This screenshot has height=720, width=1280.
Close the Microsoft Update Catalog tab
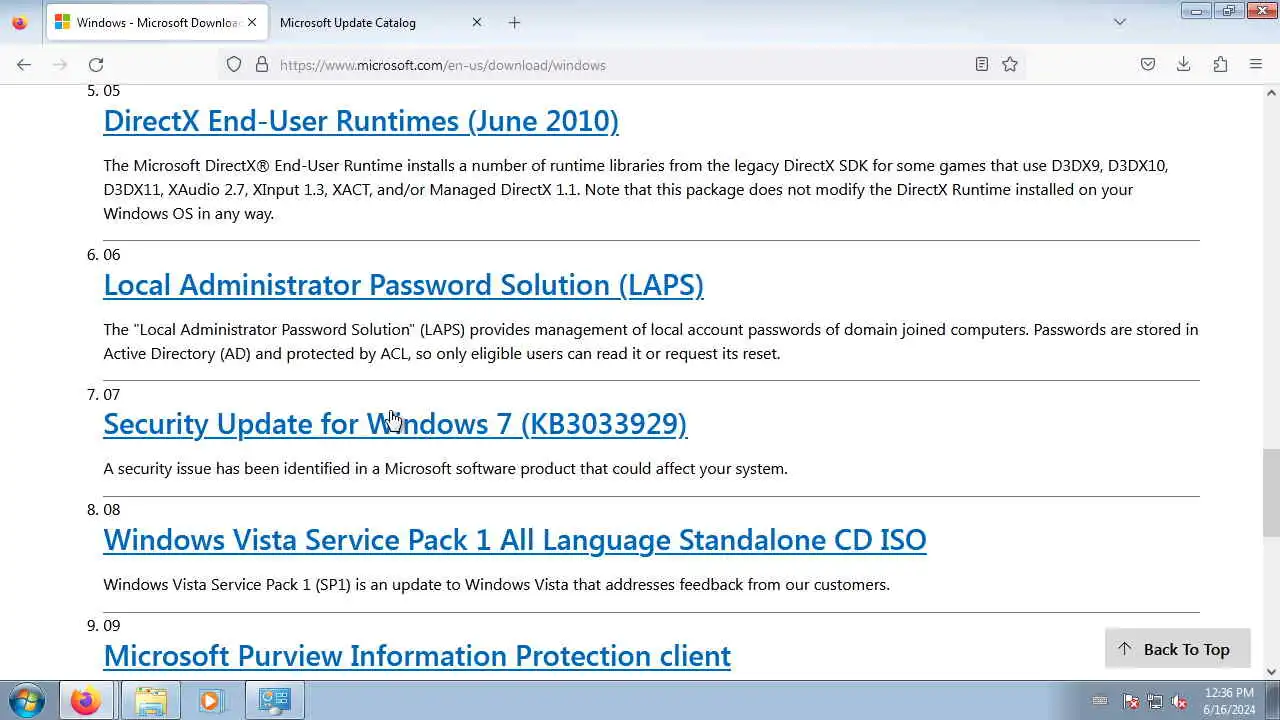pos(476,22)
